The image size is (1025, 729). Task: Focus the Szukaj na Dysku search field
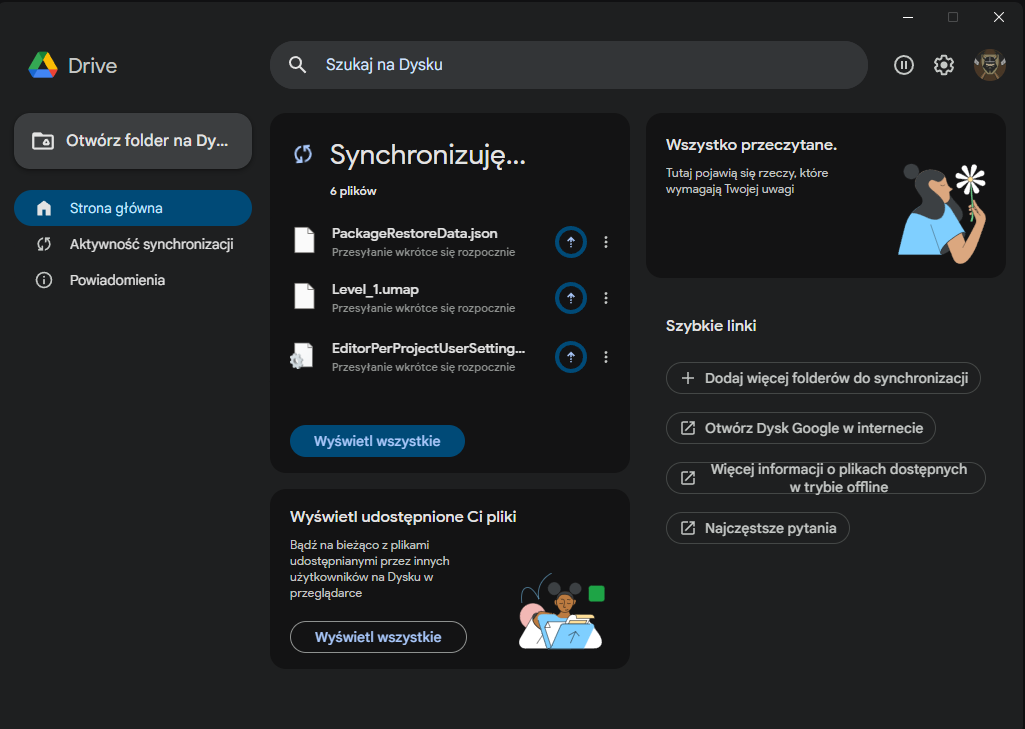pyautogui.click(x=580, y=65)
